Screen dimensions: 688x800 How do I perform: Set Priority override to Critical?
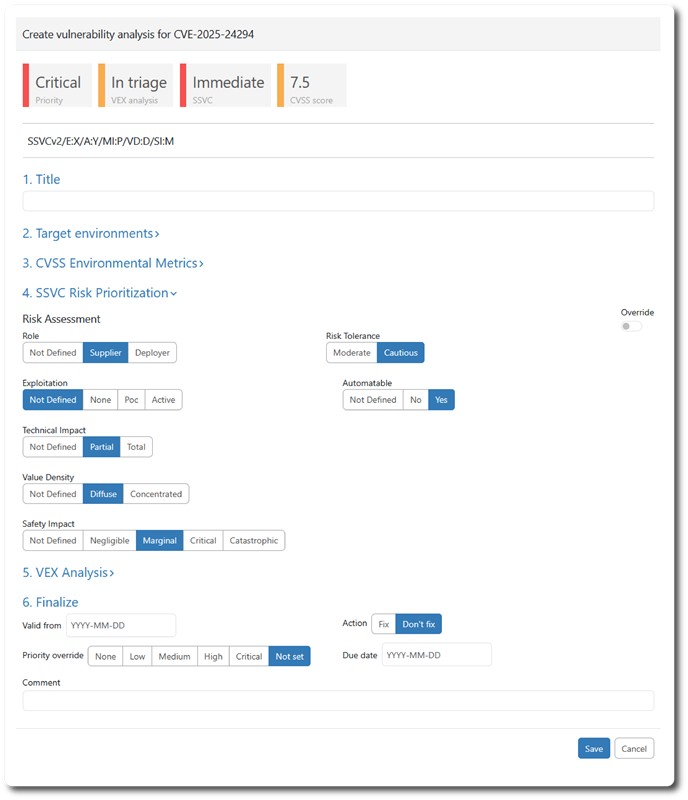pyautogui.click(x=249, y=656)
